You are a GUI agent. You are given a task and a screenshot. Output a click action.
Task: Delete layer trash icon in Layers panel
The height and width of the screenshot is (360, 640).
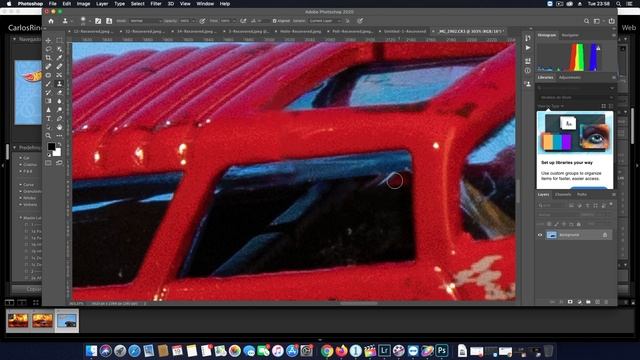[606, 302]
